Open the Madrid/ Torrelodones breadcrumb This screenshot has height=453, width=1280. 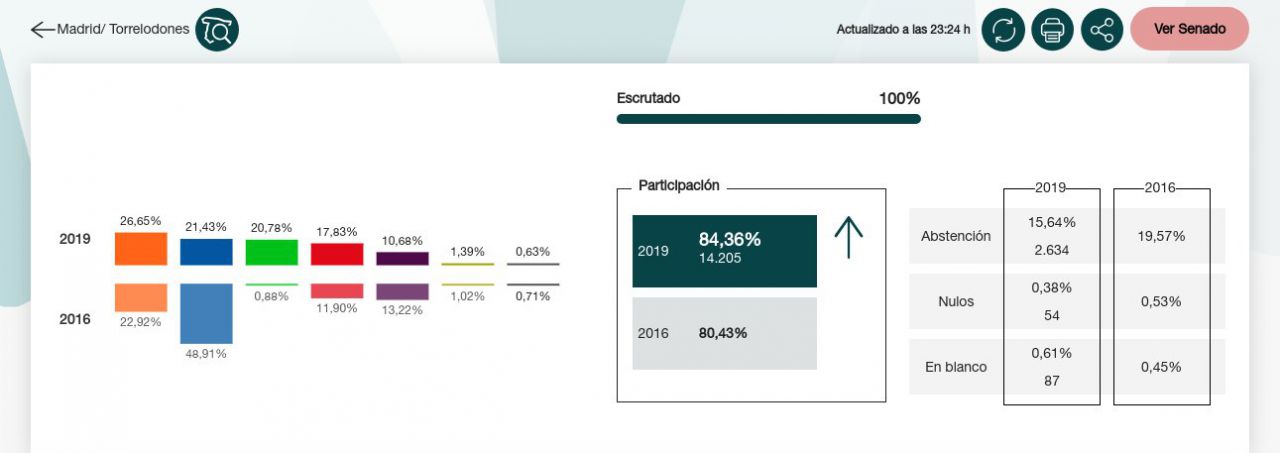(x=123, y=30)
